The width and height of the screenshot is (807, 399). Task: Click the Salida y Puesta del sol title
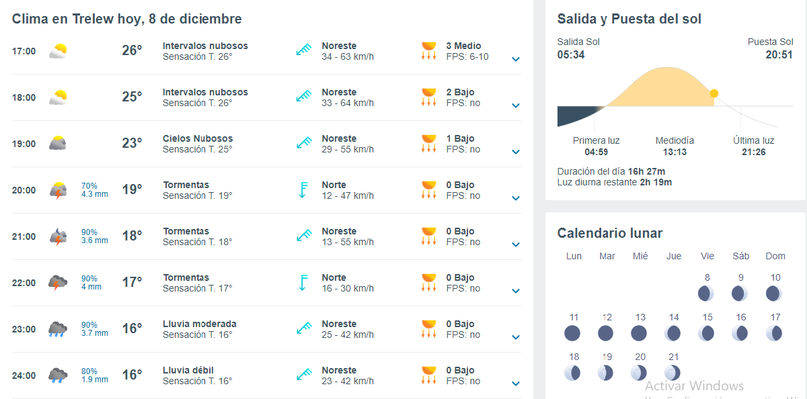point(629,19)
